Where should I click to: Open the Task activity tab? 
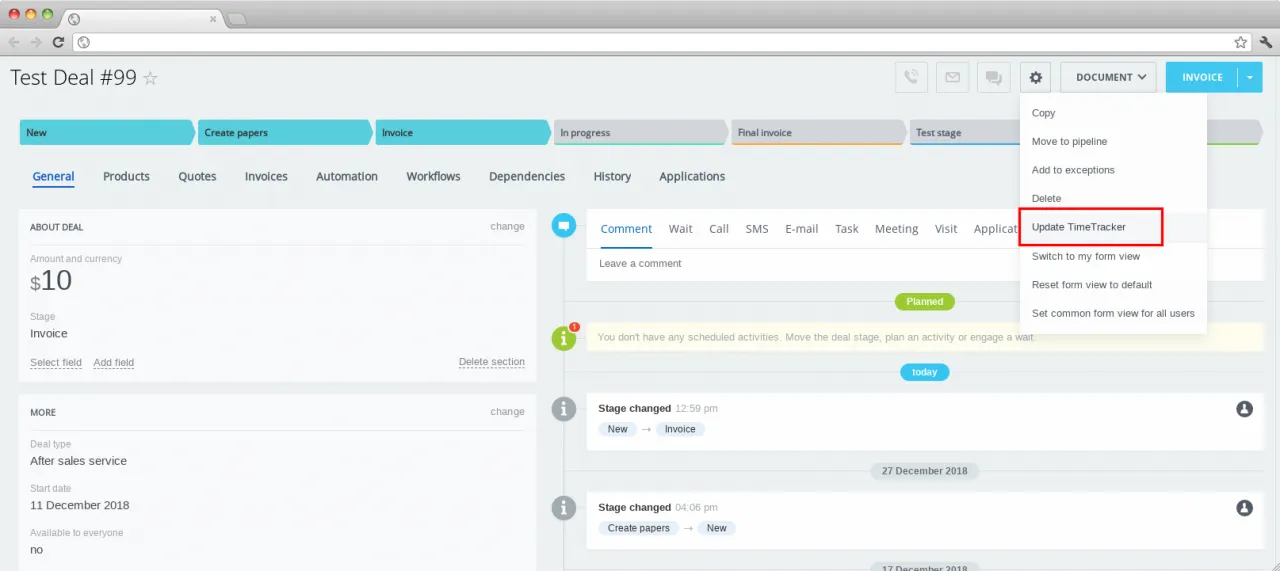[846, 229]
